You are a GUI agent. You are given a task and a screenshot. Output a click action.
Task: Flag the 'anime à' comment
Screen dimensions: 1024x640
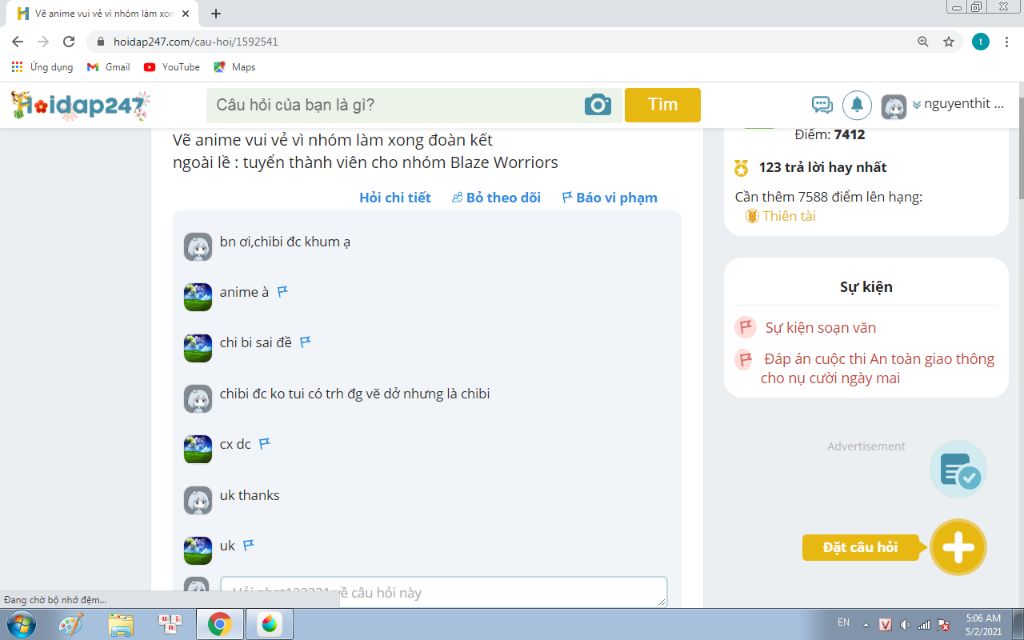(282, 292)
